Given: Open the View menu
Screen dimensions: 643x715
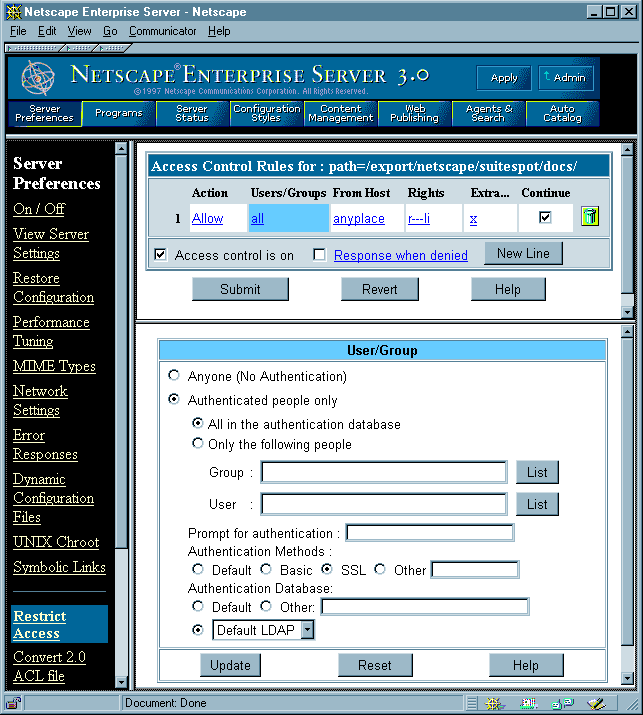Looking at the screenshot, I should (79, 31).
